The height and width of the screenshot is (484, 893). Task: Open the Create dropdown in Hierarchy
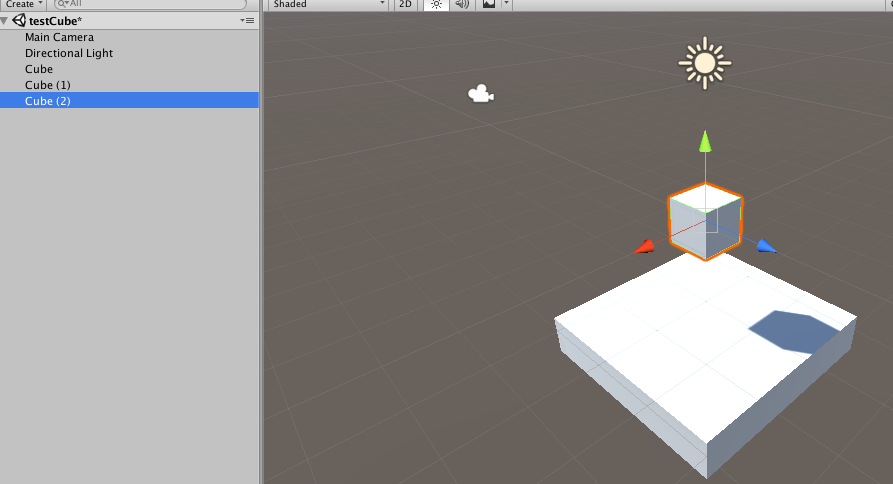click(23, 4)
